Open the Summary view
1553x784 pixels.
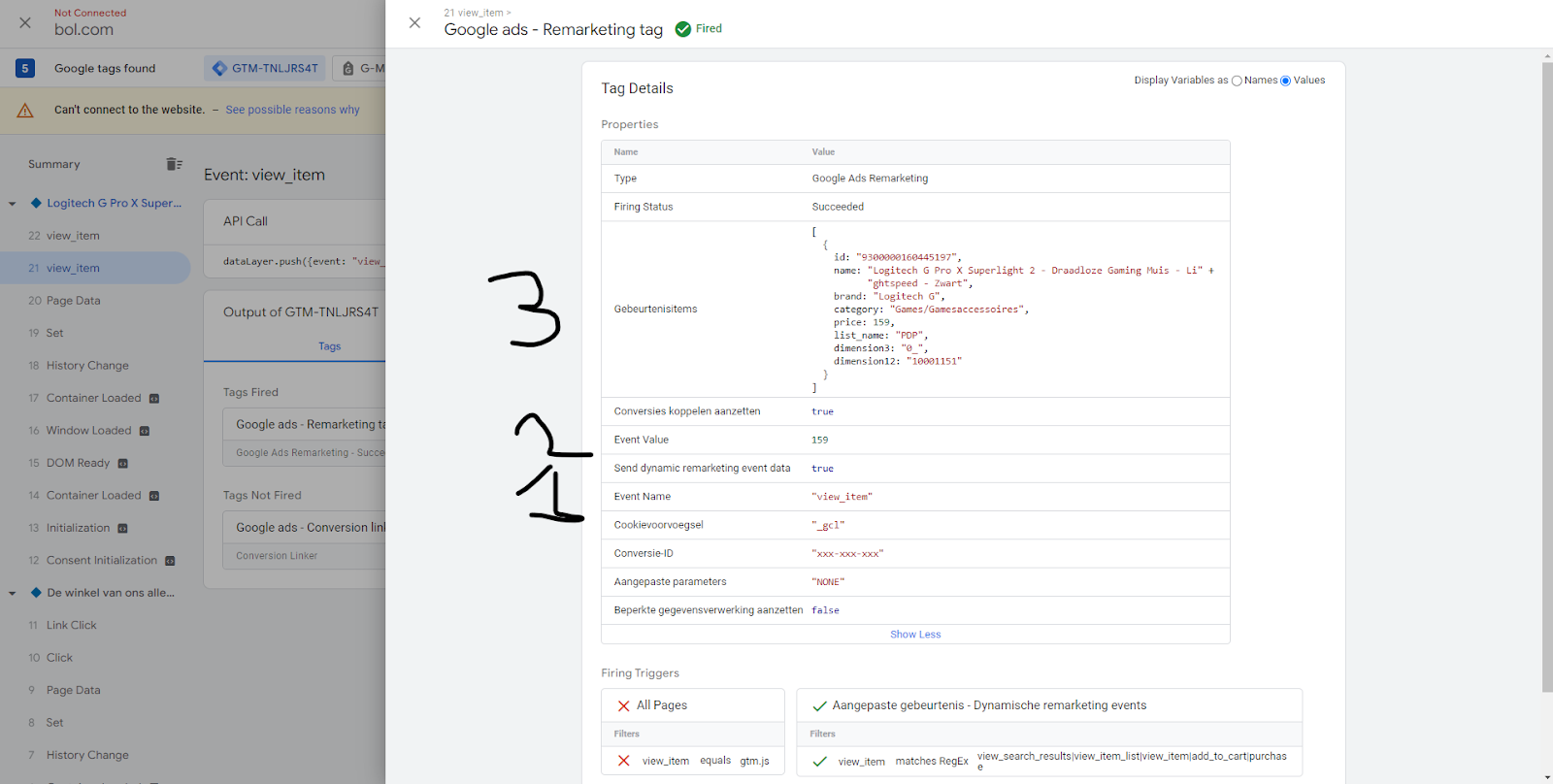click(x=54, y=164)
